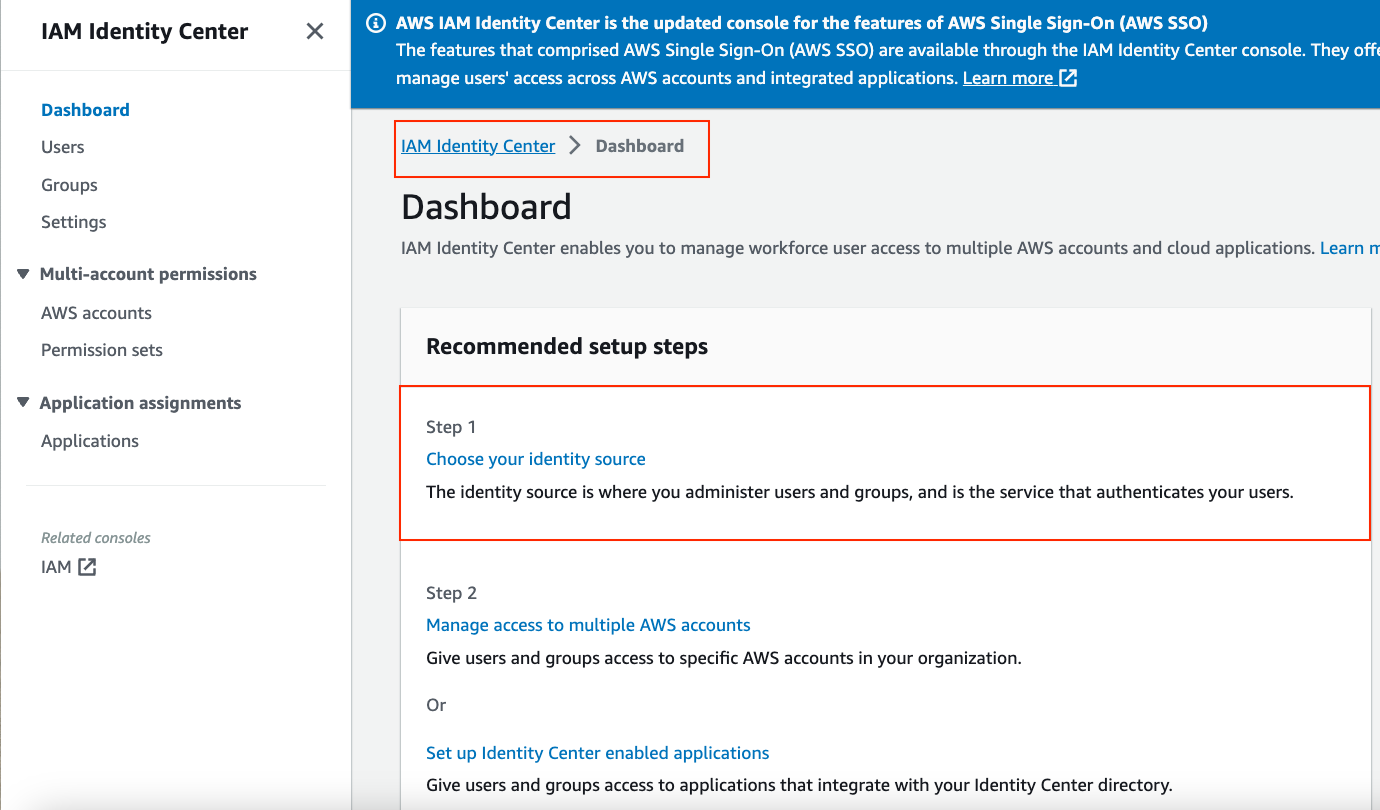Open Manage access to multiple AWS accounts
This screenshot has height=810, width=1380.
[x=588, y=624]
